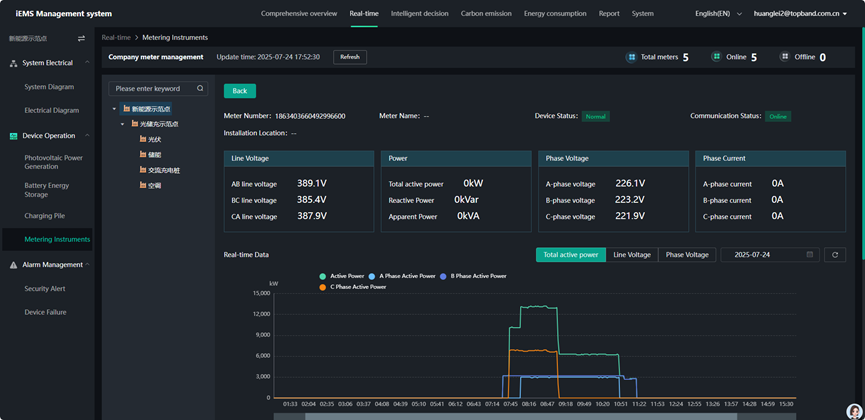Image resolution: width=865 pixels, height=420 pixels.
Task: Open Comprehensive overview tab
Action: 299,14
